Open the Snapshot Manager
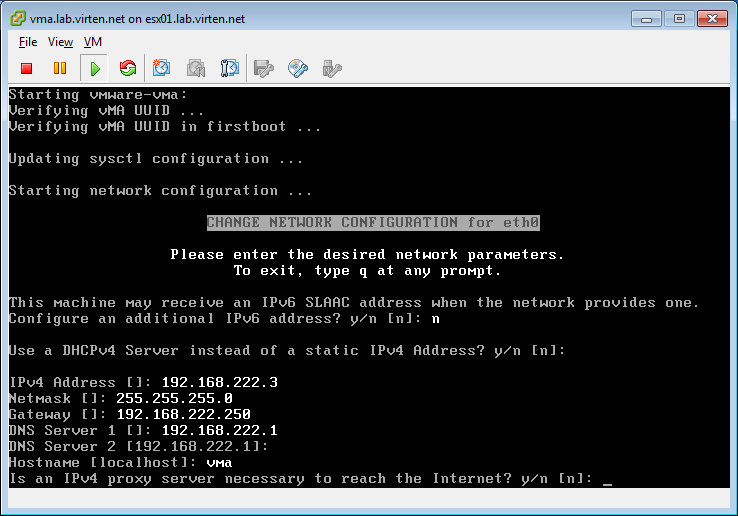The height and width of the screenshot is (516, 738). (230, 69)
